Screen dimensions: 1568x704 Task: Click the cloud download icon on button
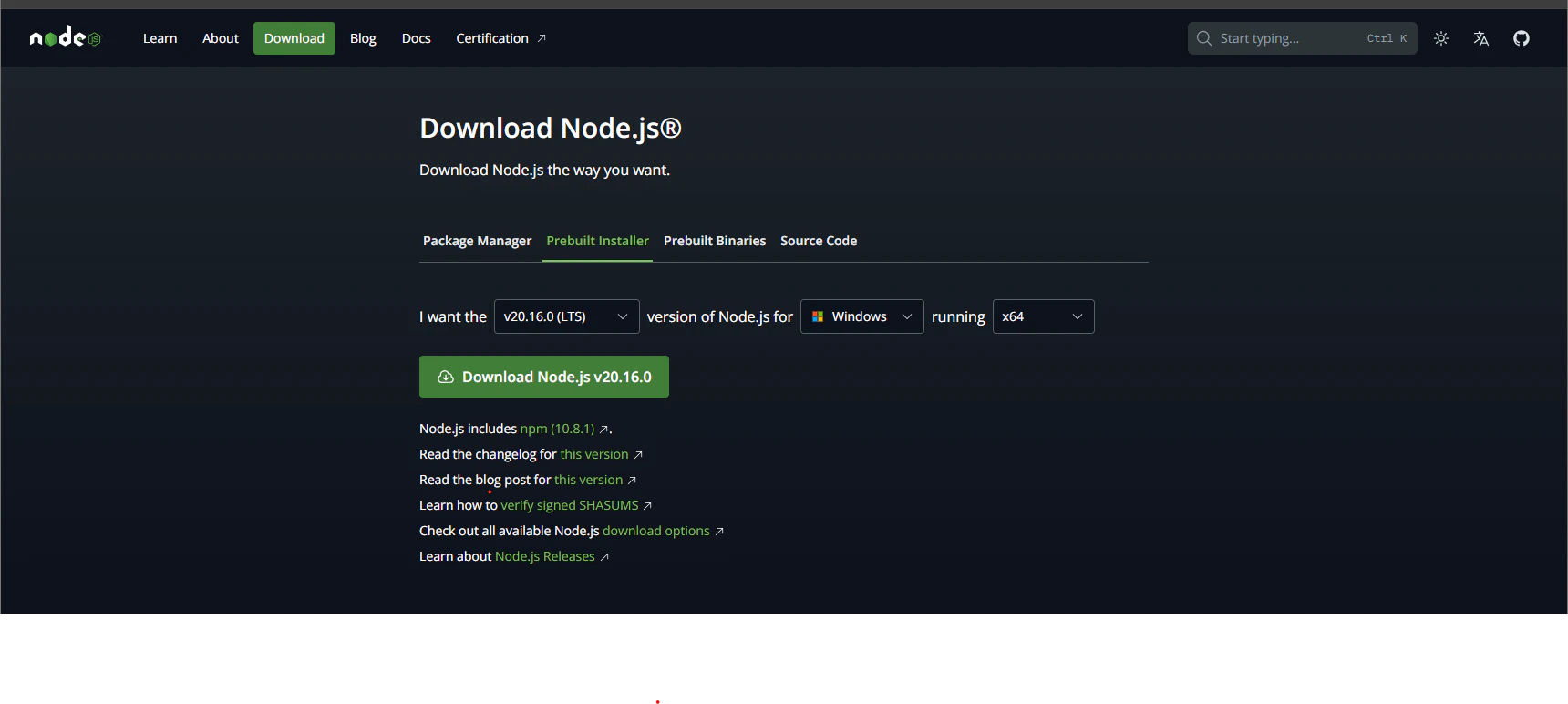446,377
